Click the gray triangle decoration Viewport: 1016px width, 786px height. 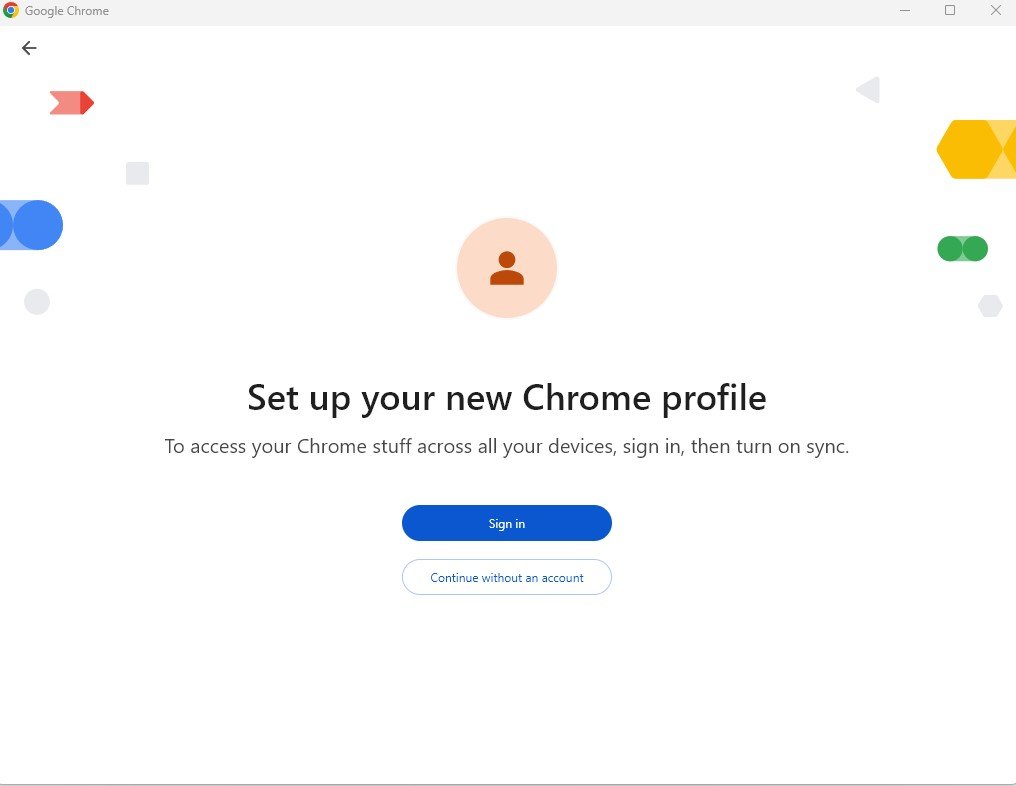pyautogui.click(x=868, y=89)
